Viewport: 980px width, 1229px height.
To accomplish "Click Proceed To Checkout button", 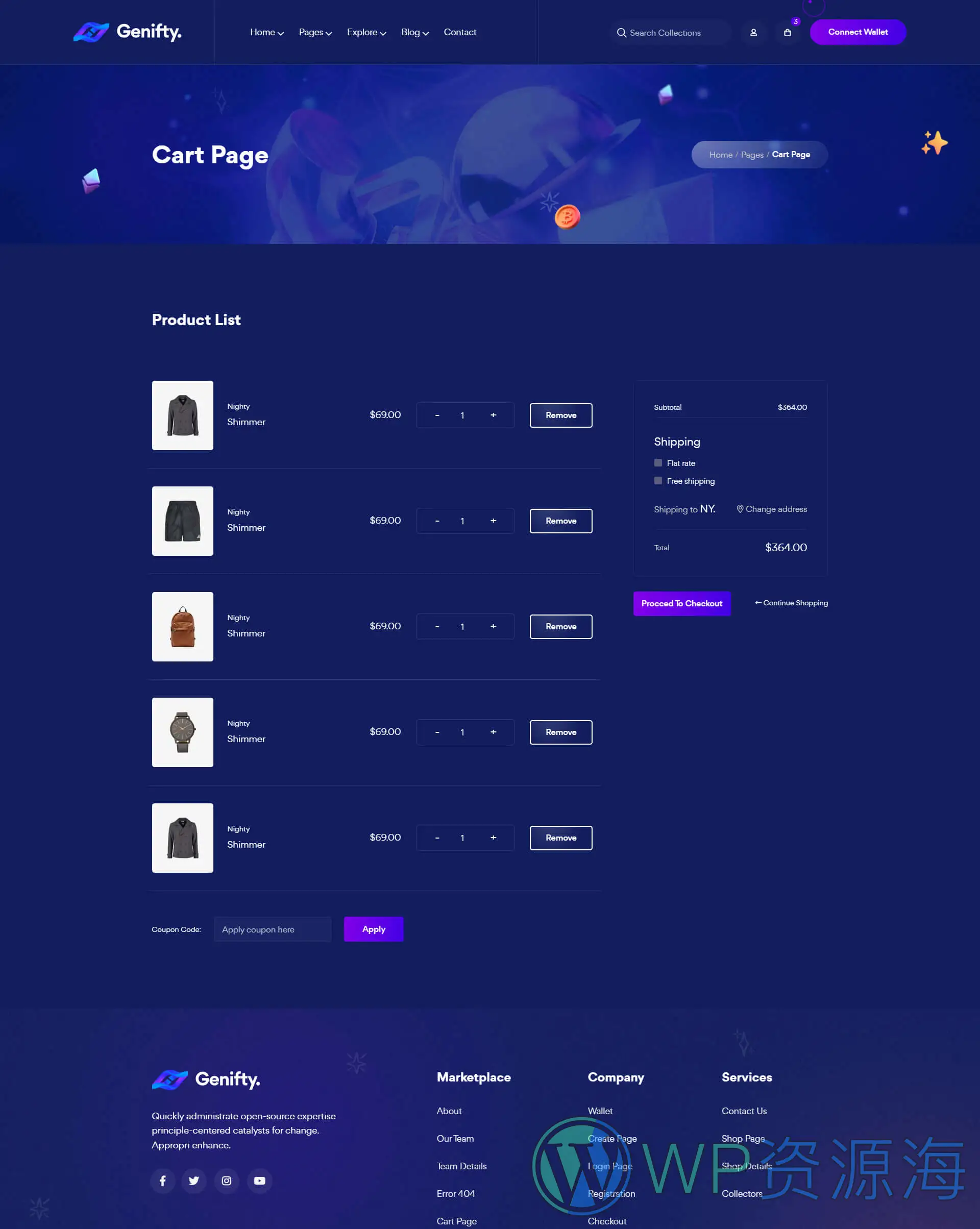I will coord(682,603).
